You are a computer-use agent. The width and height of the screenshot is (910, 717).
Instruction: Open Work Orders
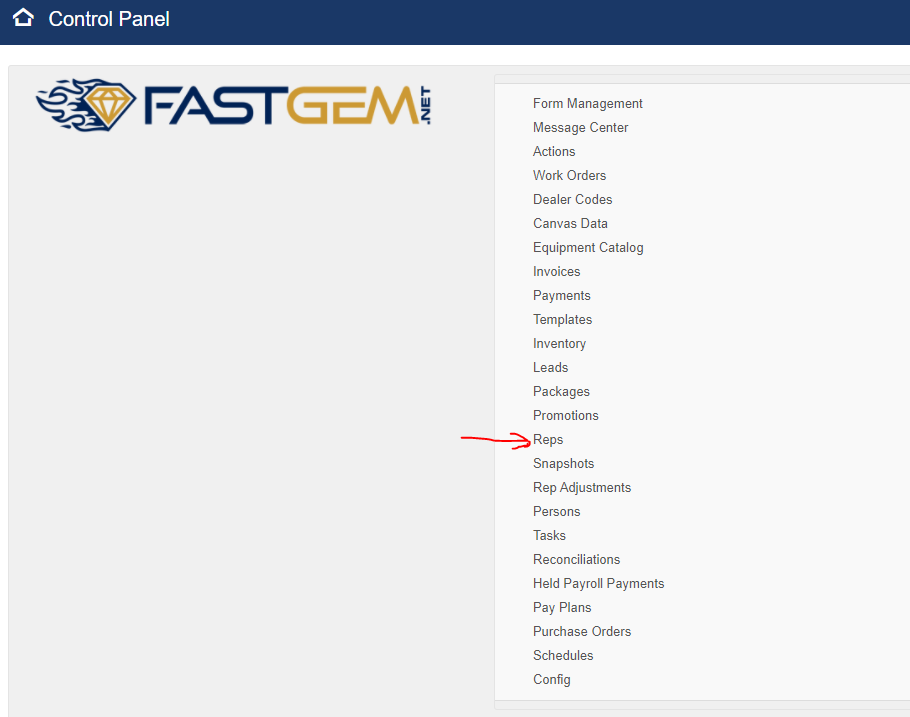coord(569,175)
